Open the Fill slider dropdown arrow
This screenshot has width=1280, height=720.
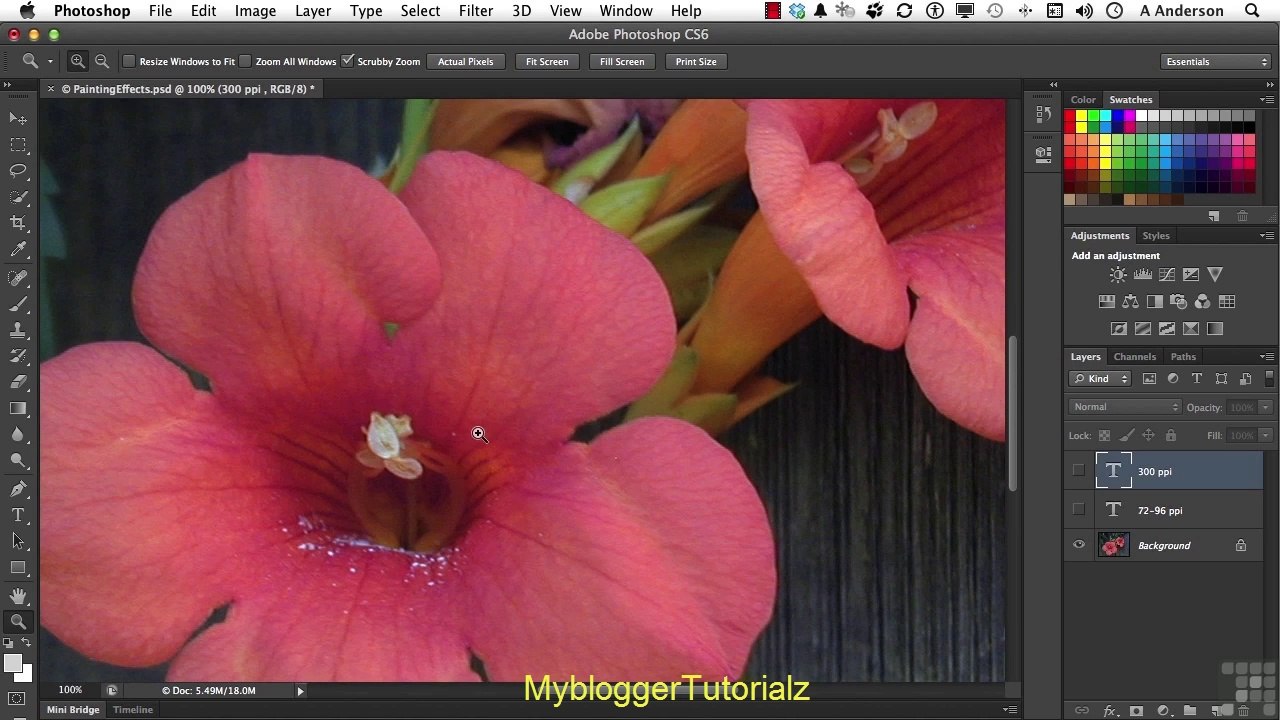point(1265,436)
